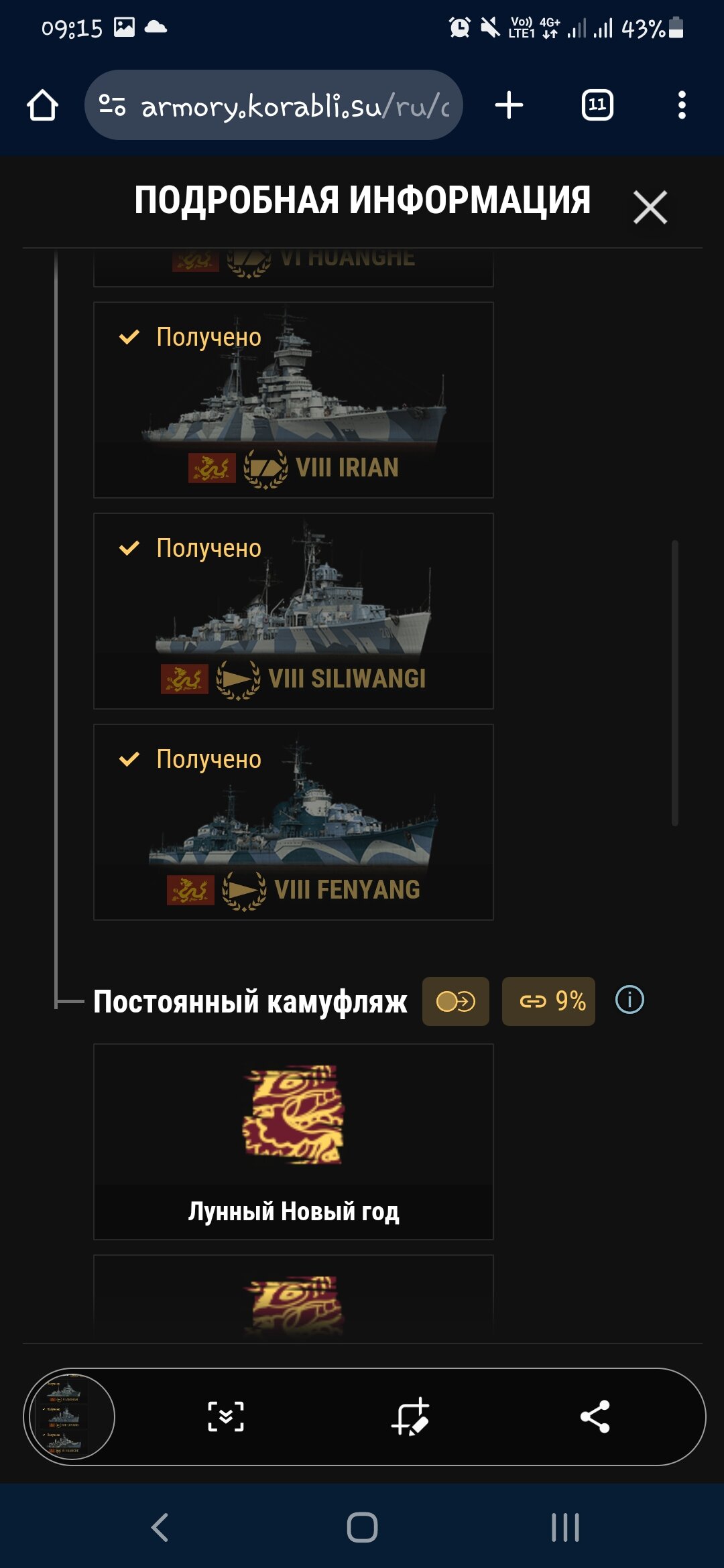The width and height of the screenshot is (724, 1568).
Task: Share the screenshot via share icon
Action: click(595, 1417)
